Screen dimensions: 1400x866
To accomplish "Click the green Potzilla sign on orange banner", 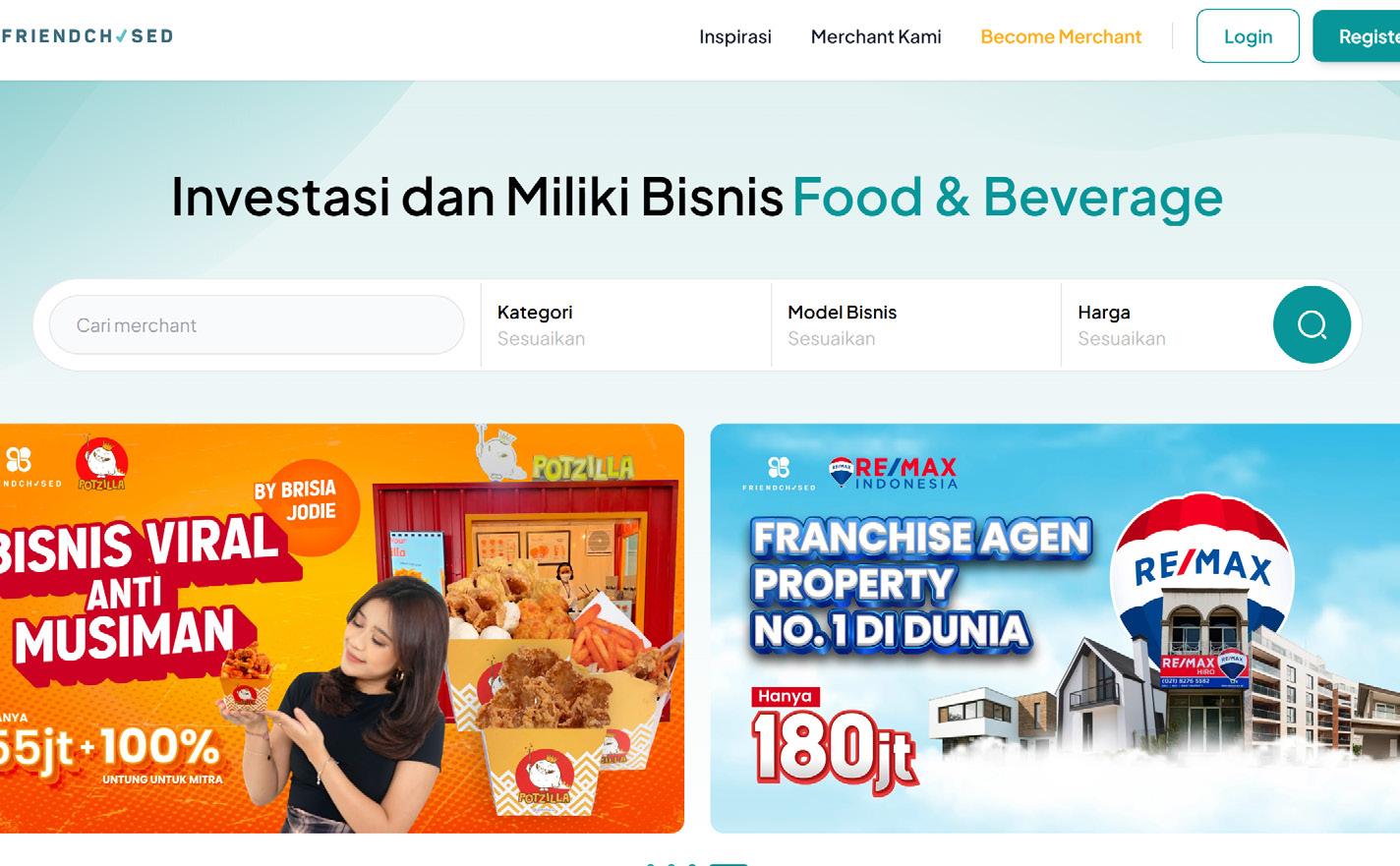I will pyautogui.click(x=583, y=468).
